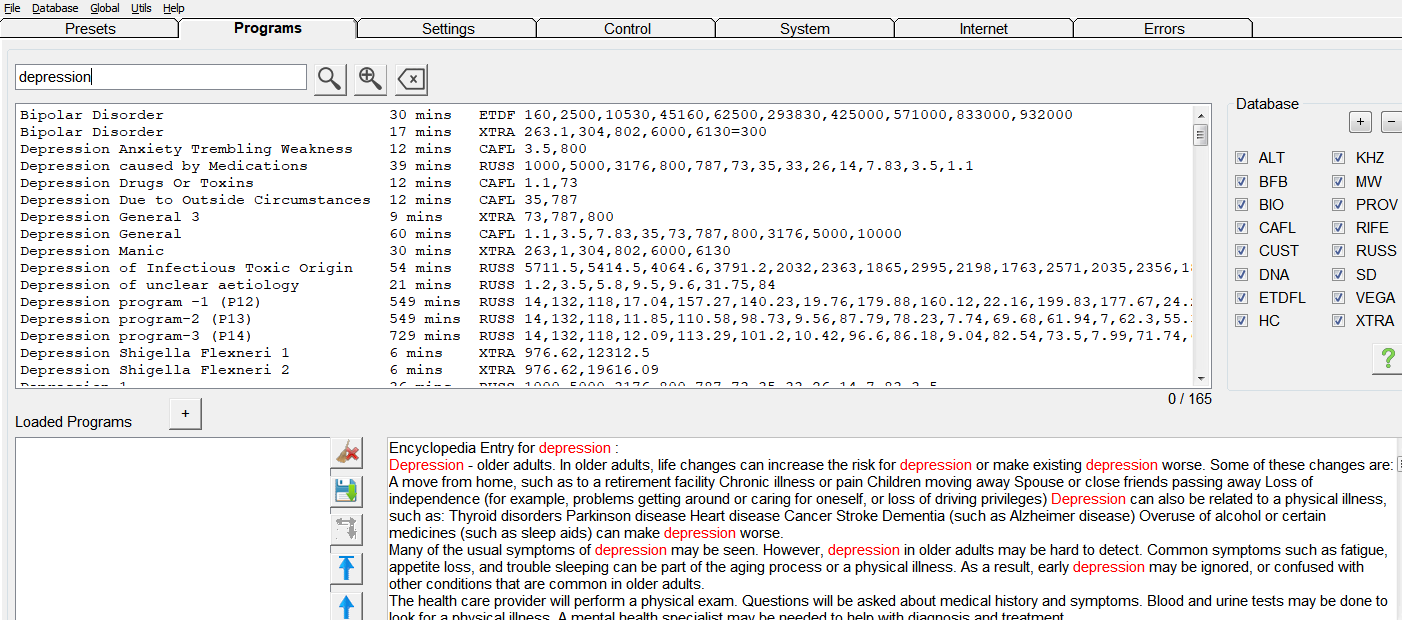
Task: Switch to the Settings tab
Action: tap(448, 29)
